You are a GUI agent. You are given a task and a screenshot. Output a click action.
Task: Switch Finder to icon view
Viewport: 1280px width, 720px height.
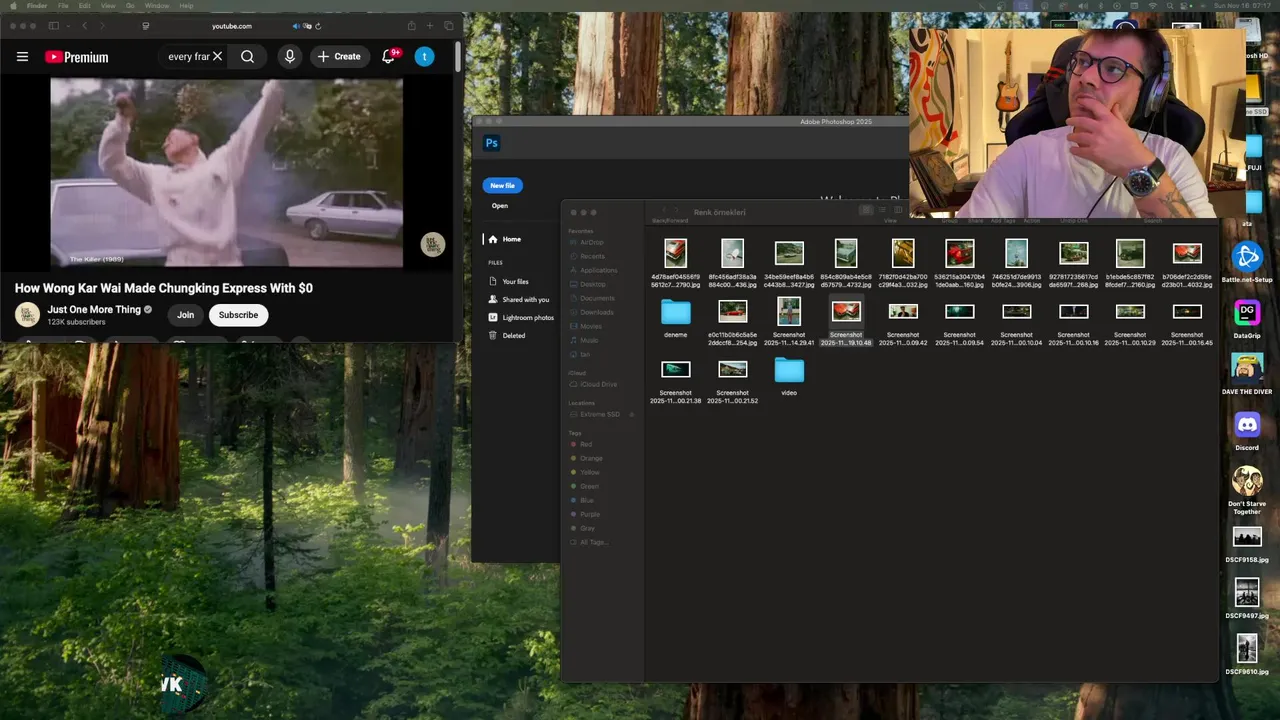[866, 210]
